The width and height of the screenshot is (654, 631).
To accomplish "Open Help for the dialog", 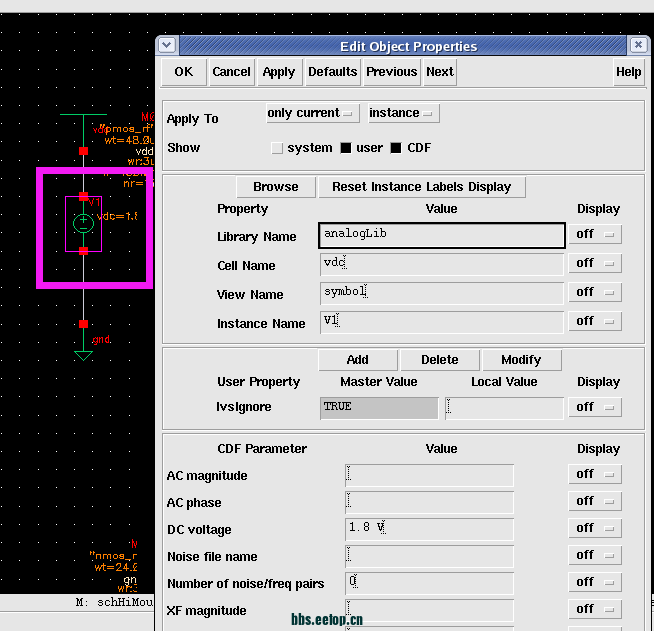I will (x=629, y=72).
